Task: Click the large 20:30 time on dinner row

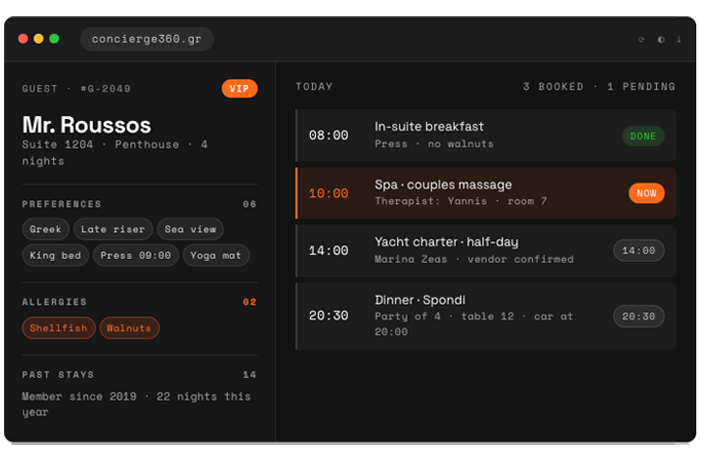Action: (x=329, y=316)
